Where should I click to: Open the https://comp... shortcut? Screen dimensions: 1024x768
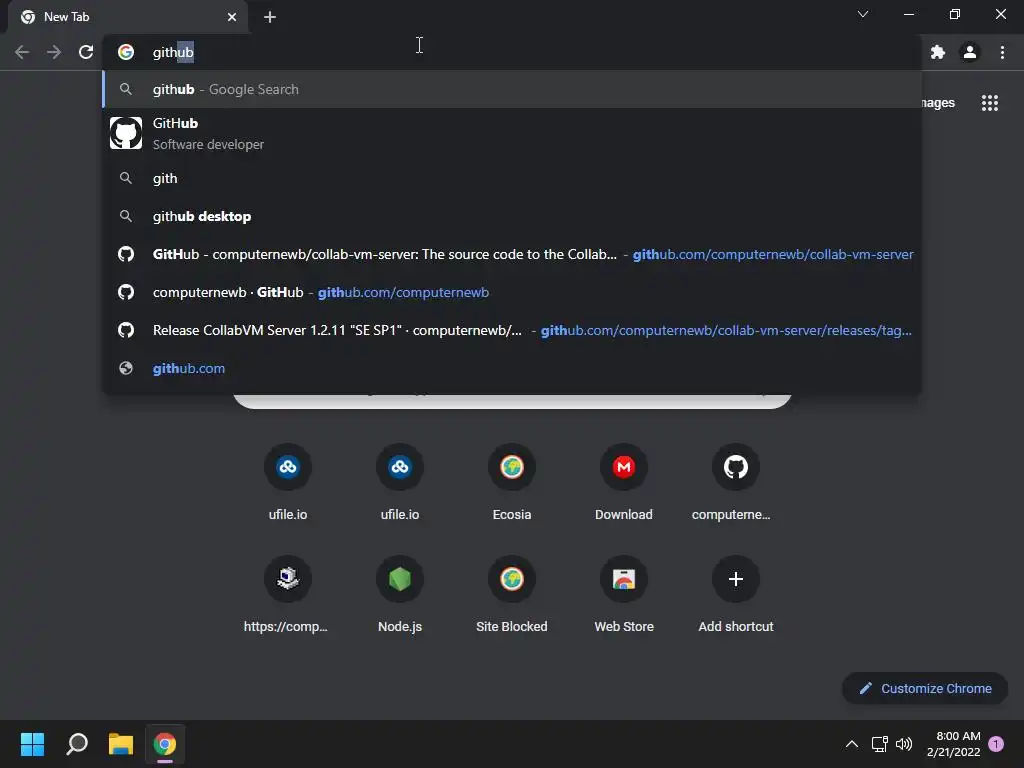[x=287, y=594]
